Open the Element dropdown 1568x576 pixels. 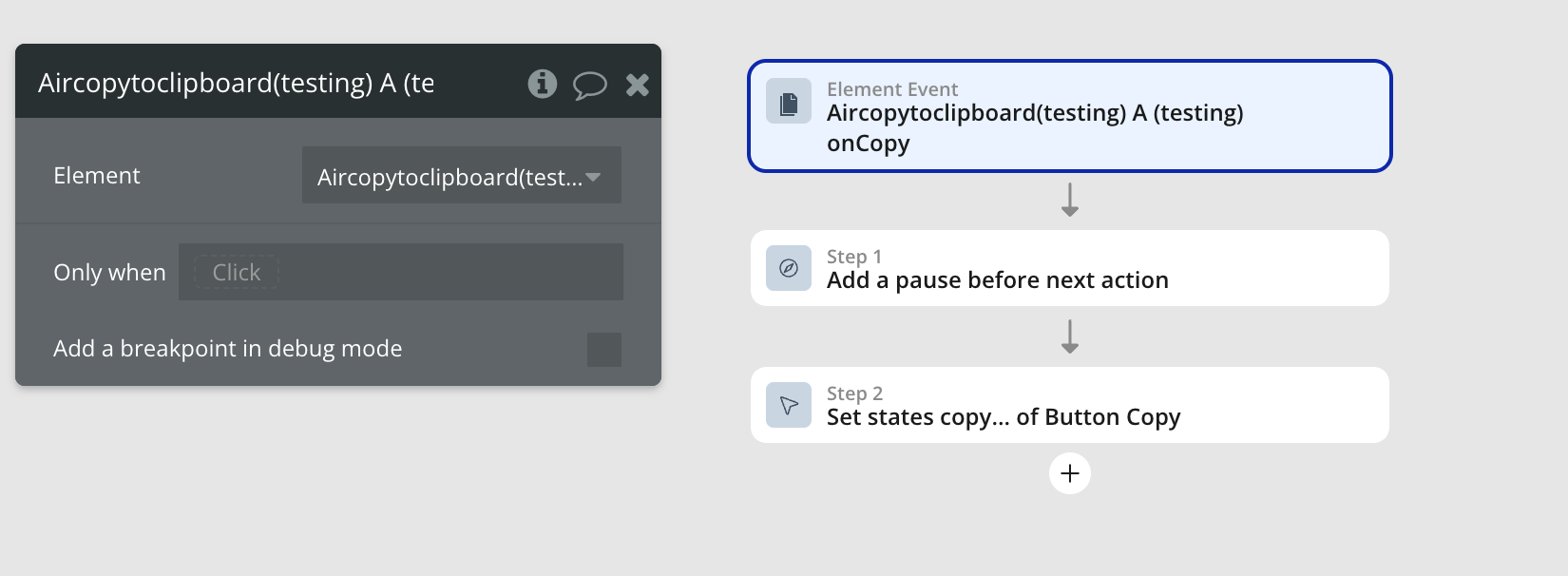tap(450, 176)
